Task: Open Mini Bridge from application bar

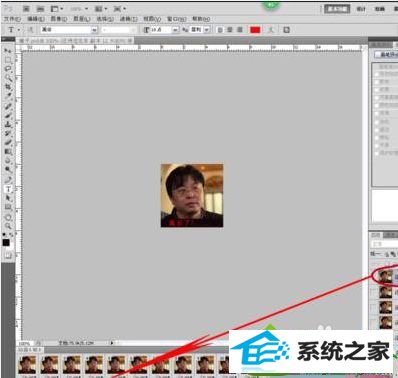Action: click(40, 9)
